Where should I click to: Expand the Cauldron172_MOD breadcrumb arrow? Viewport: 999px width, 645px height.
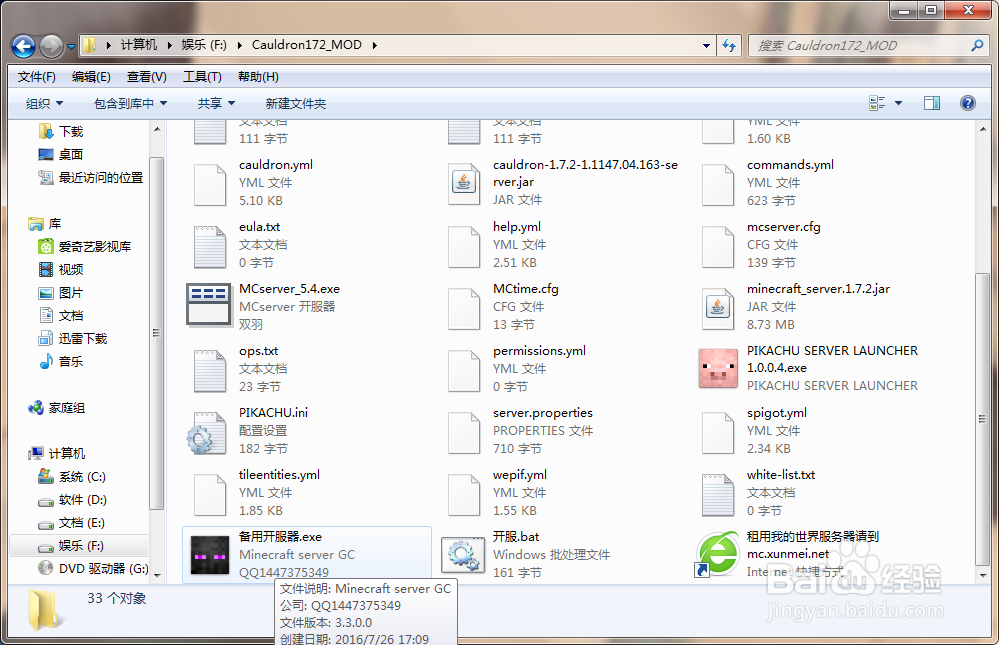point(375,45)
